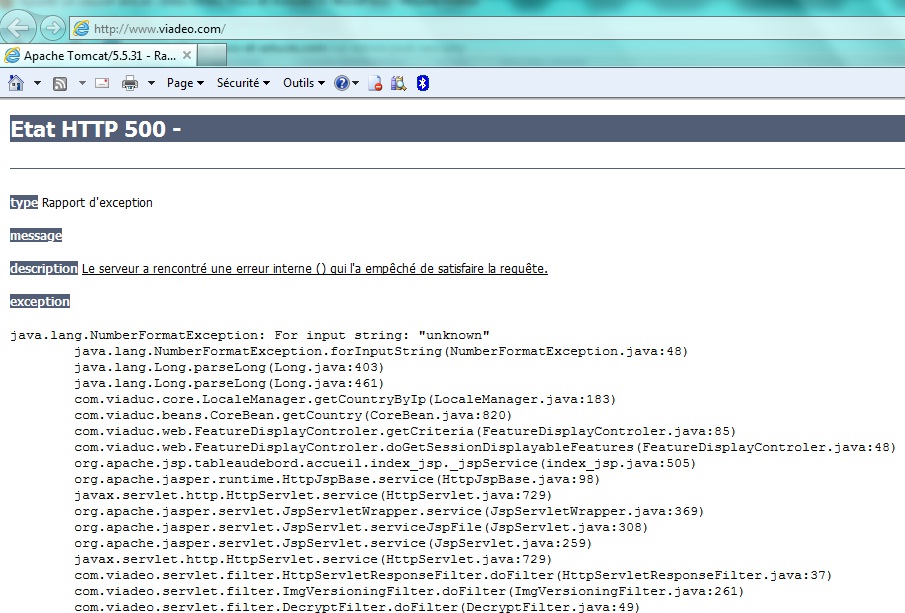Image resolution: width=905 pixels, height=613 pixels.
Task: Click the HttpJspBase.service line
Action: [337, 479]
